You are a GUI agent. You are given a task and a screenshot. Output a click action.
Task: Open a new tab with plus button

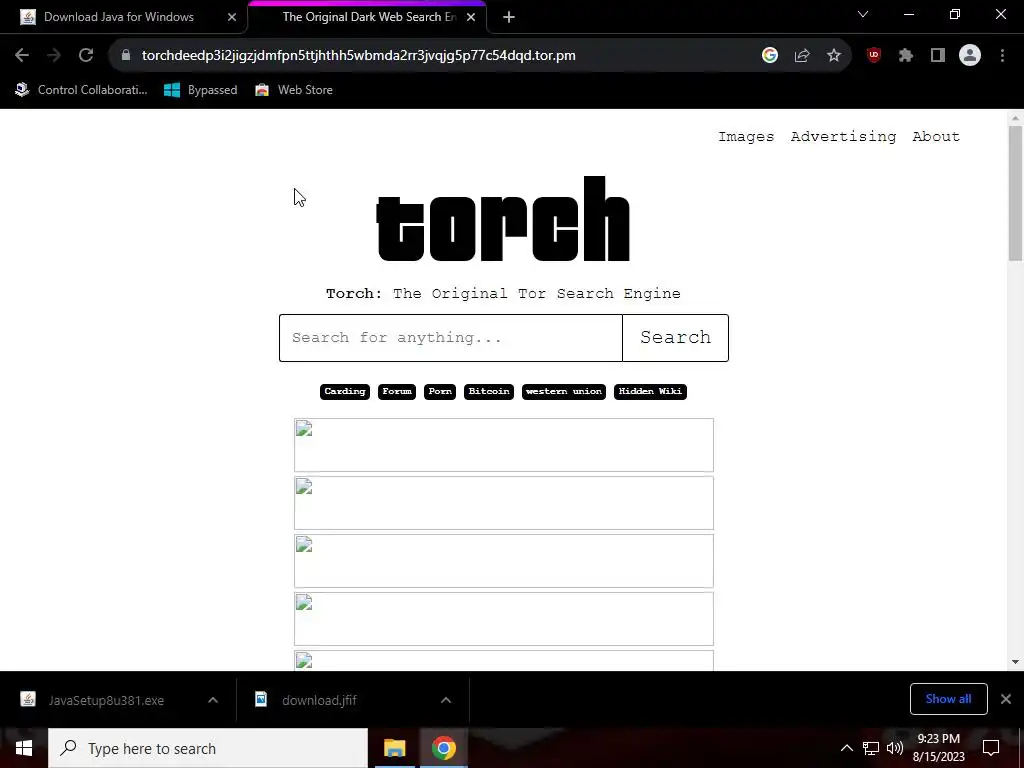pyautogui.click(x=509, y=18)
